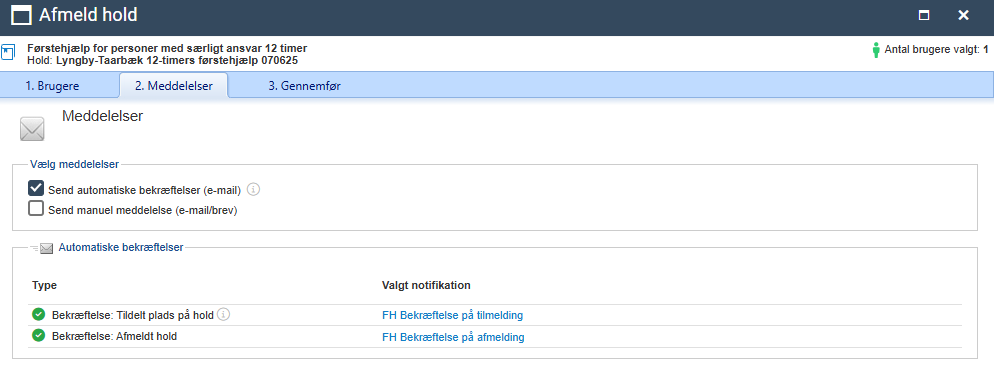
Task: Select the 2. Meddelelser tab
Action: [174, 86]
